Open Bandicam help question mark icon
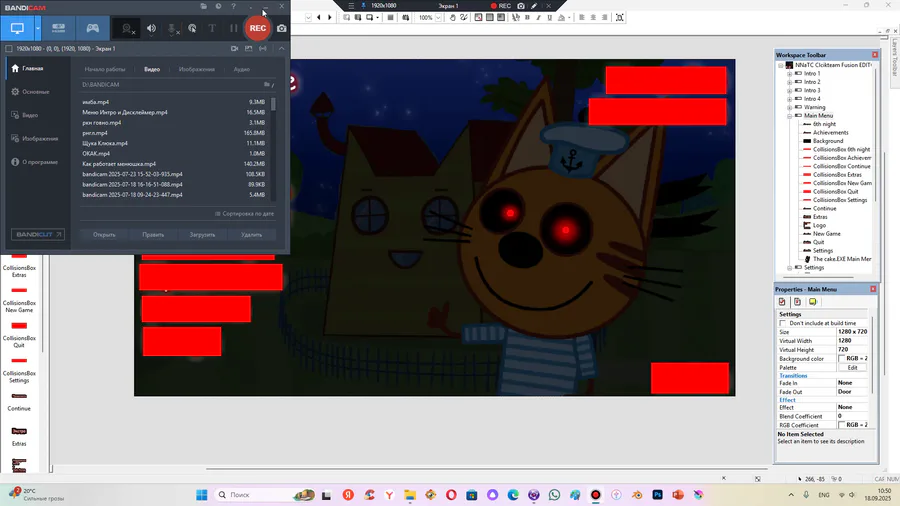 coord(233,6)
